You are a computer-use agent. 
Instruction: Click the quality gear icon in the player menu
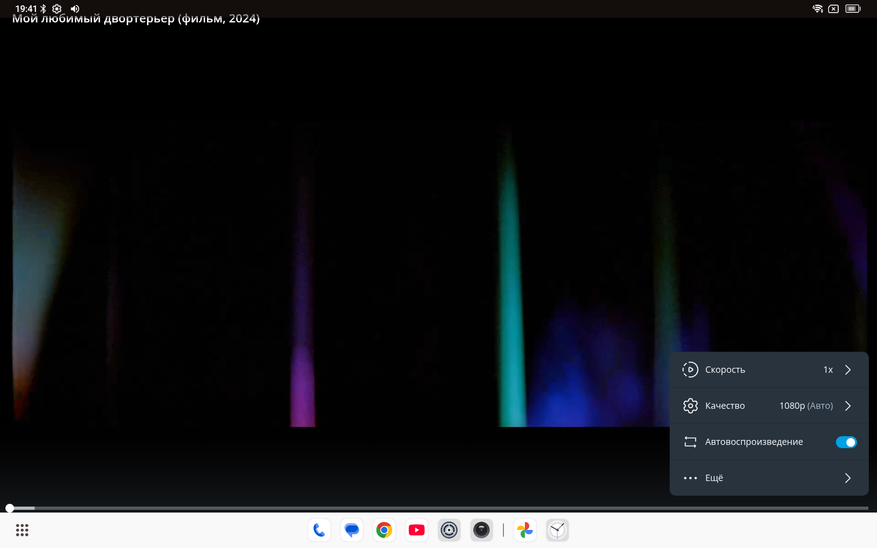(x=690, y=406)
